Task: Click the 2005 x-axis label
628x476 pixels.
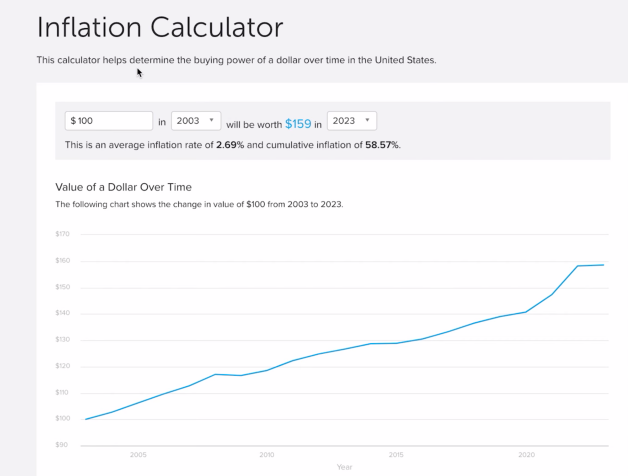Action: (x=138, y=455)
